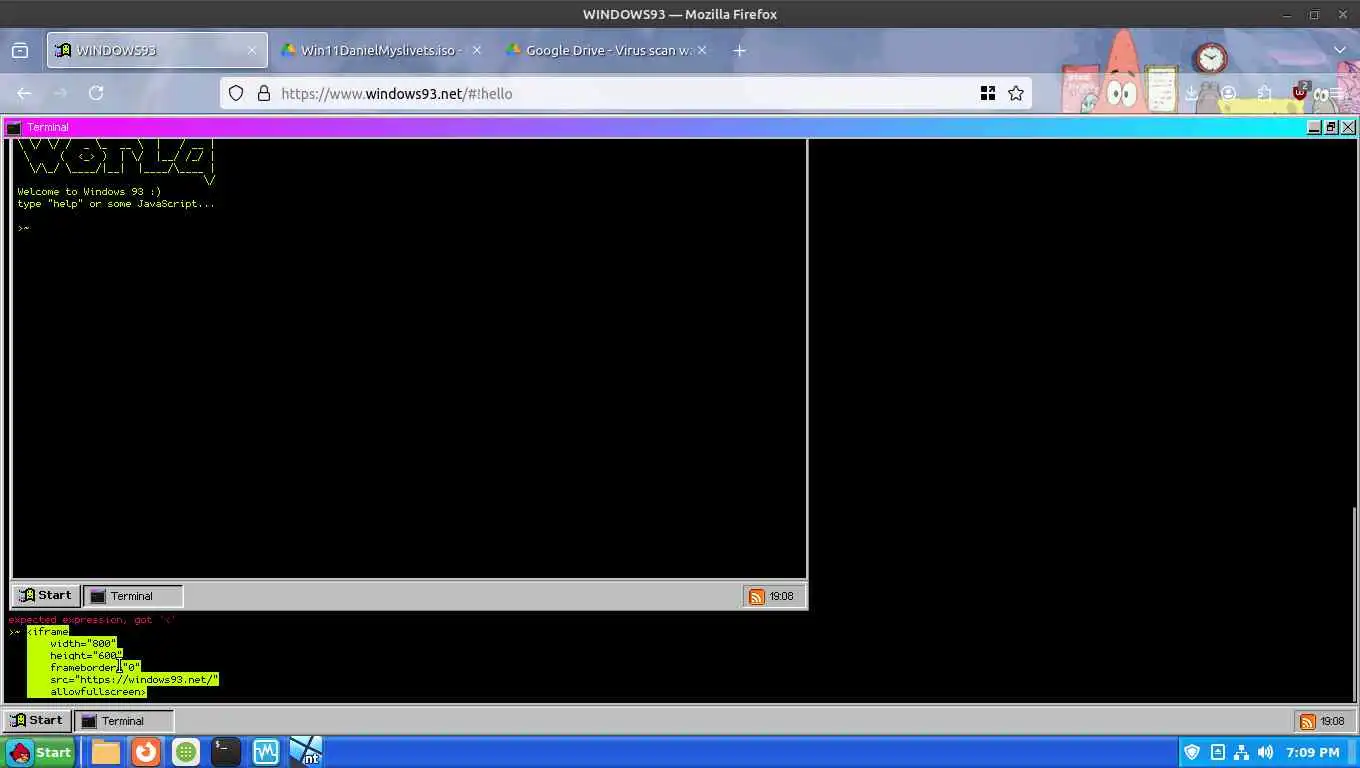The height and width of the screenshot is (768, 1360).
Task: Select Terminal in outer Windows 93 taskbar
Action: [124, 720]
